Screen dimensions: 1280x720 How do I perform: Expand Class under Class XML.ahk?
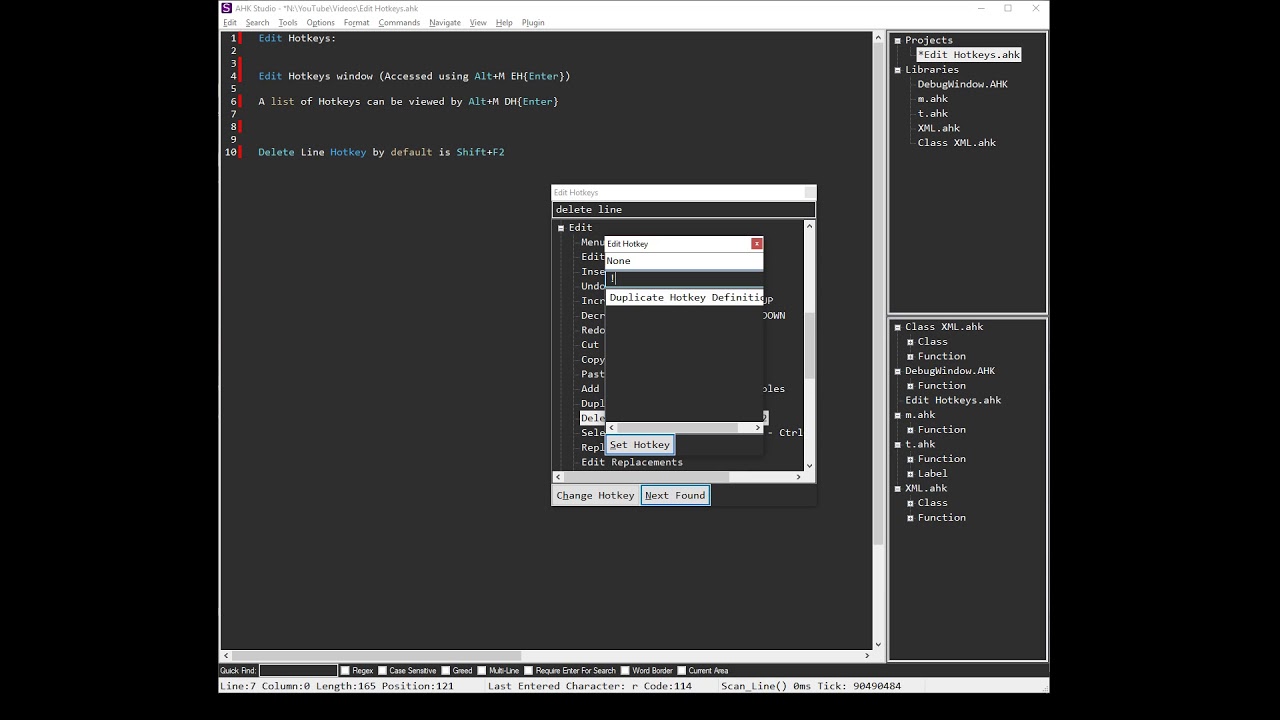[910, 342]
